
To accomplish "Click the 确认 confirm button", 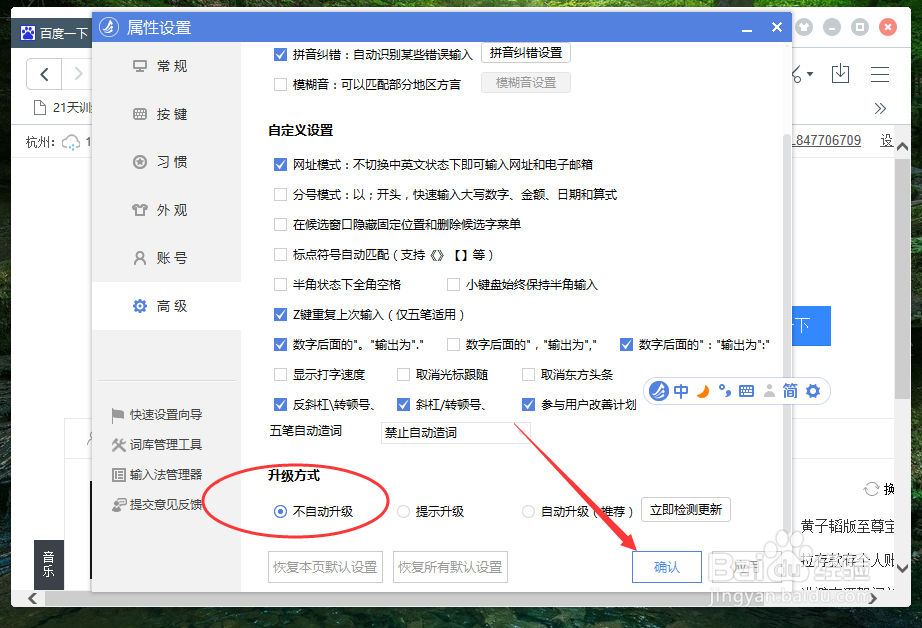I will pyautogui.click(x=666, y=566).
